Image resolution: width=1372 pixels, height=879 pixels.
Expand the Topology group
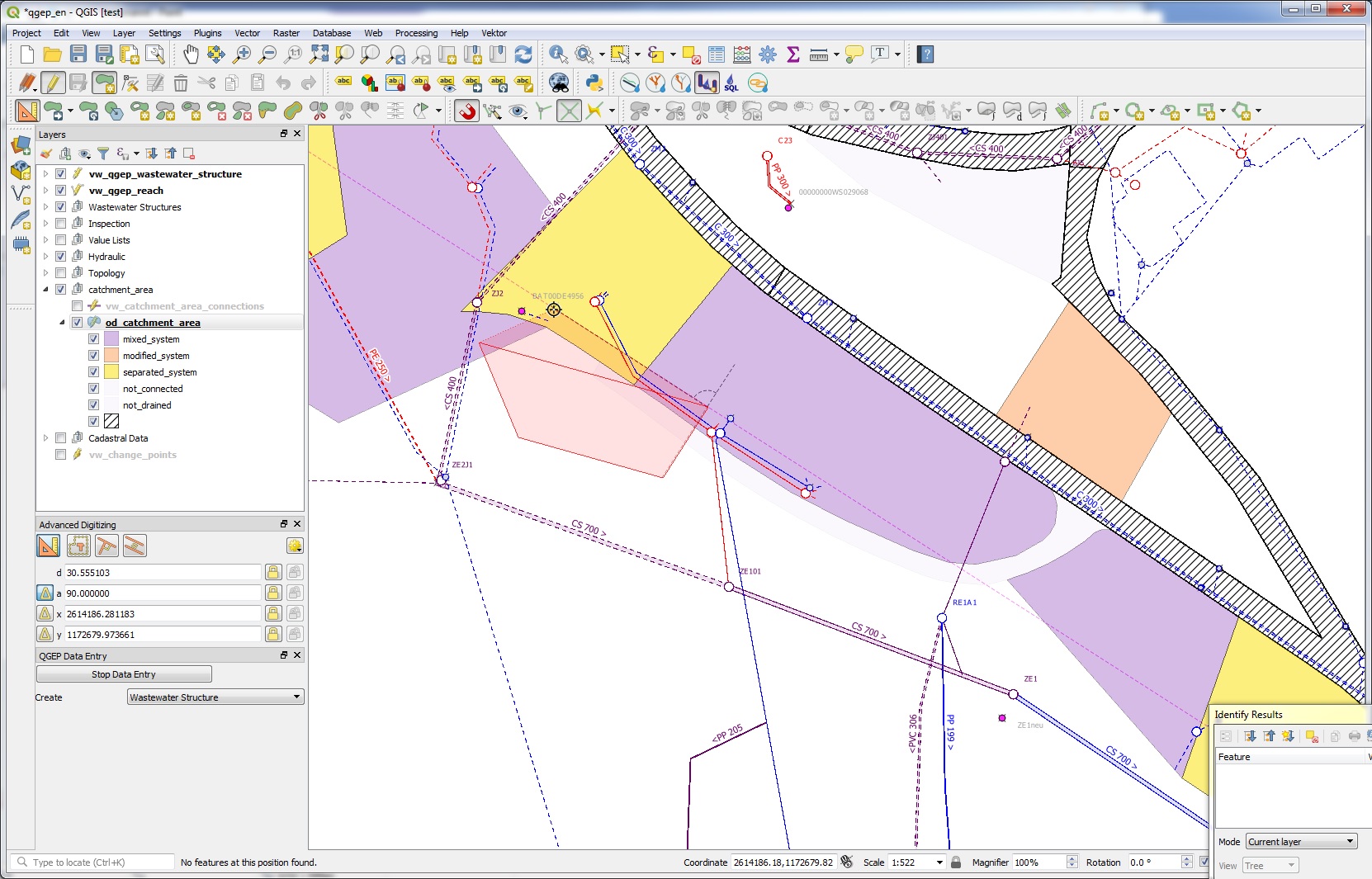(45, 273)
